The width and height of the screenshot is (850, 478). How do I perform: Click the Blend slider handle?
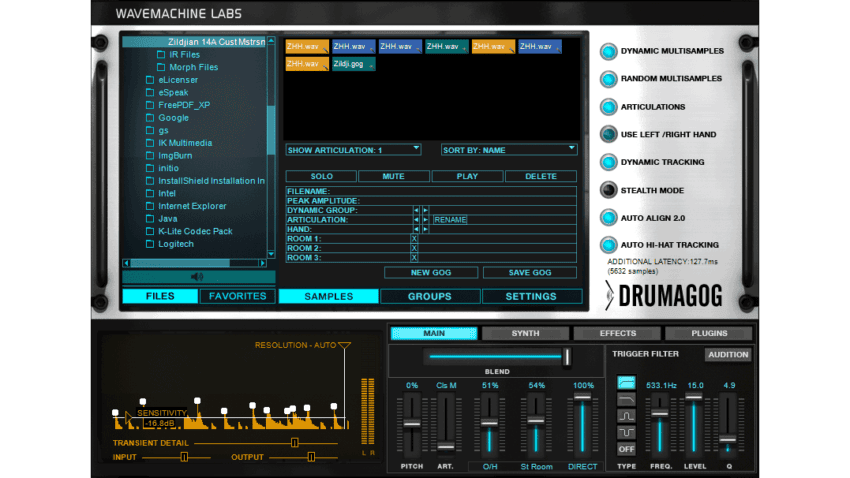click(567, 356)
